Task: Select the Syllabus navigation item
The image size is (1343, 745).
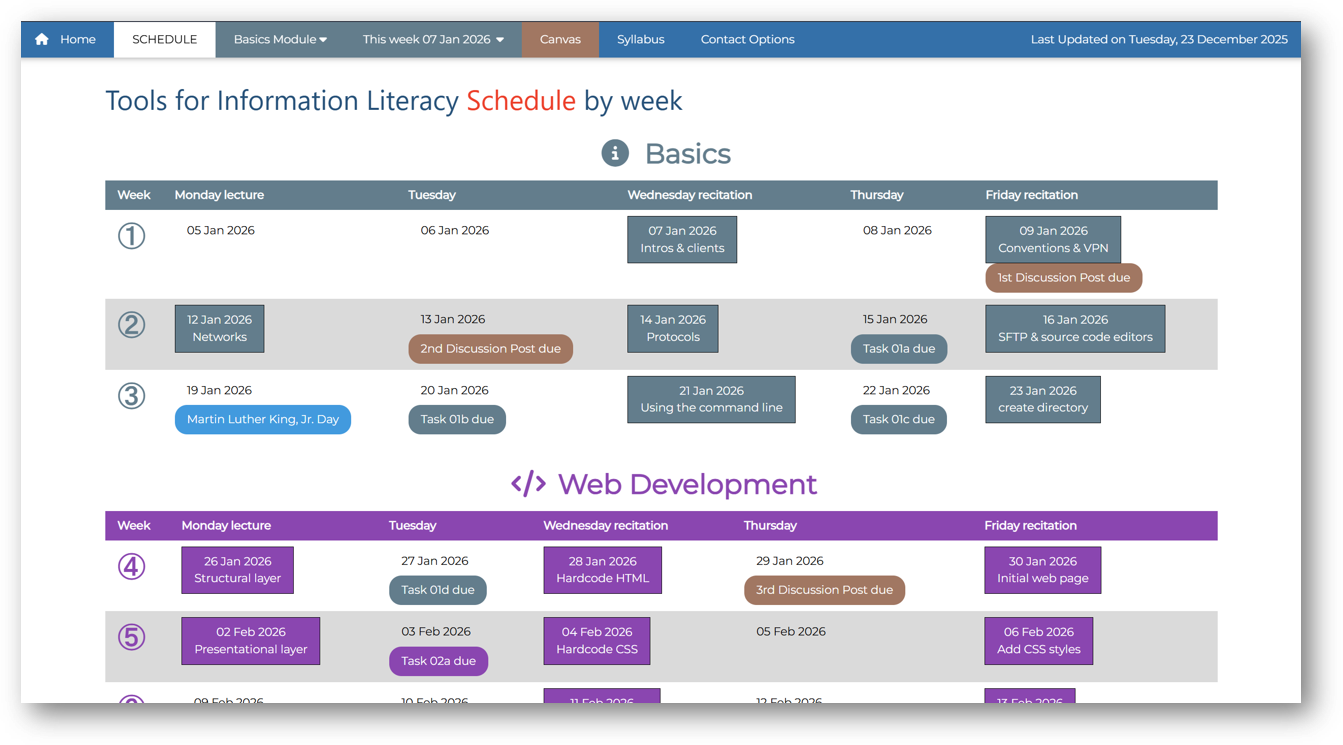Action: click(640, 39)
